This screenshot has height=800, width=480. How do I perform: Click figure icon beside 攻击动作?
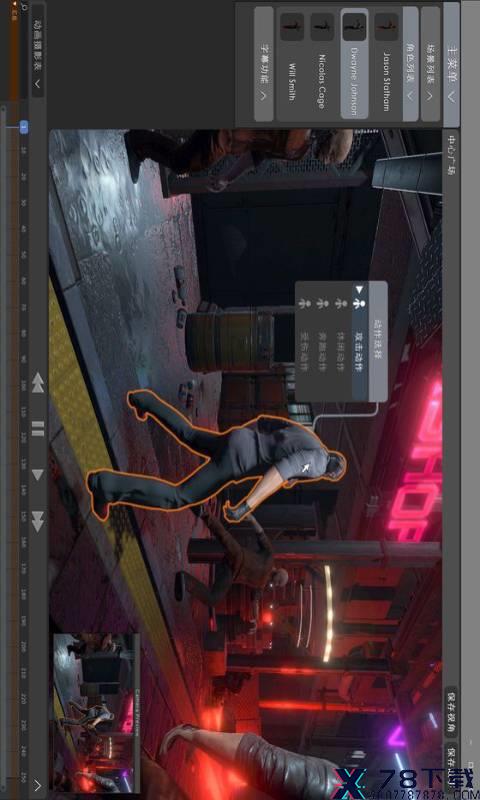[360, 304]
